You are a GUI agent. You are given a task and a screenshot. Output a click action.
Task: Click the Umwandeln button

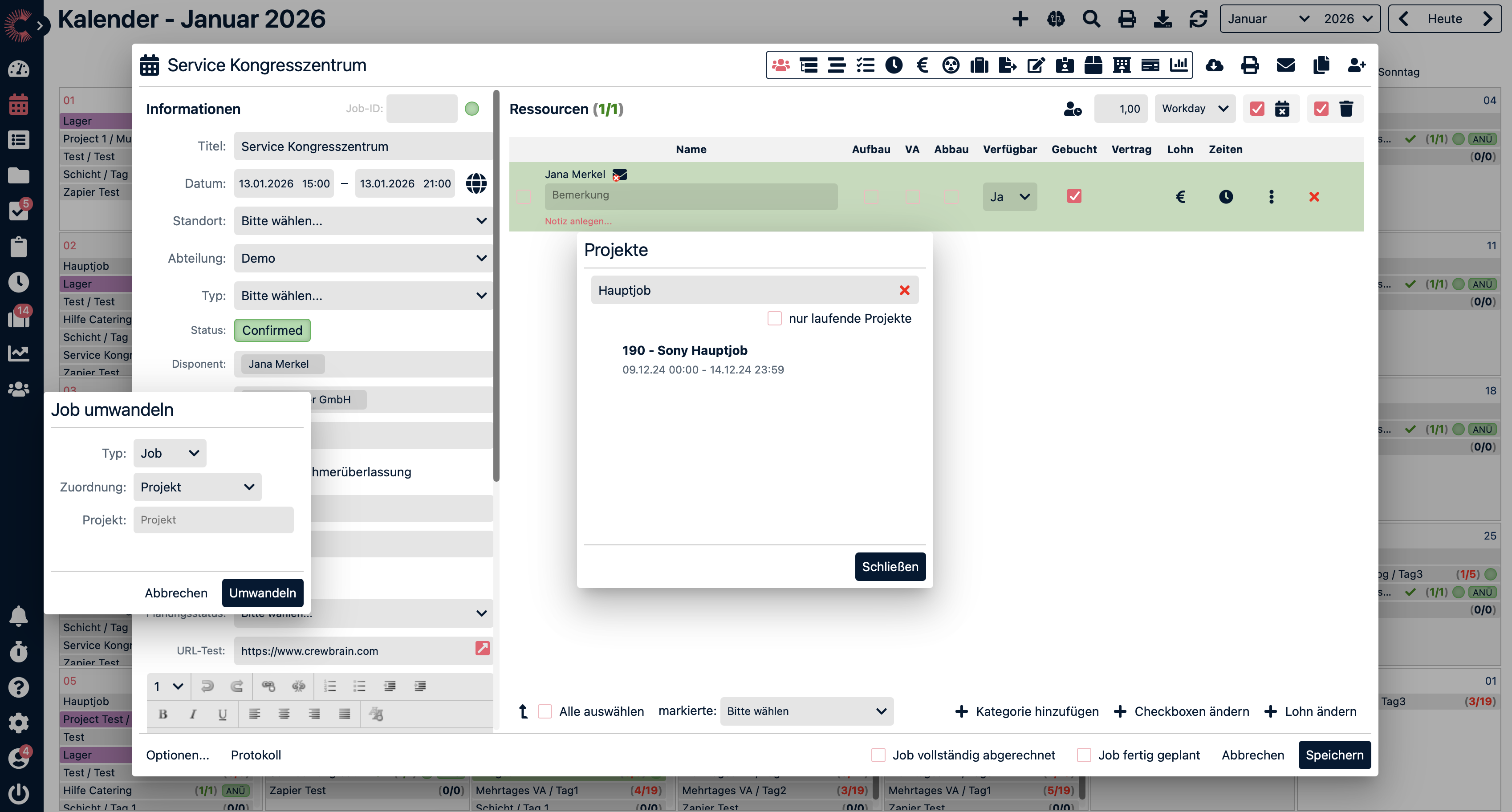pyautogui.click(x=262, y=593)
